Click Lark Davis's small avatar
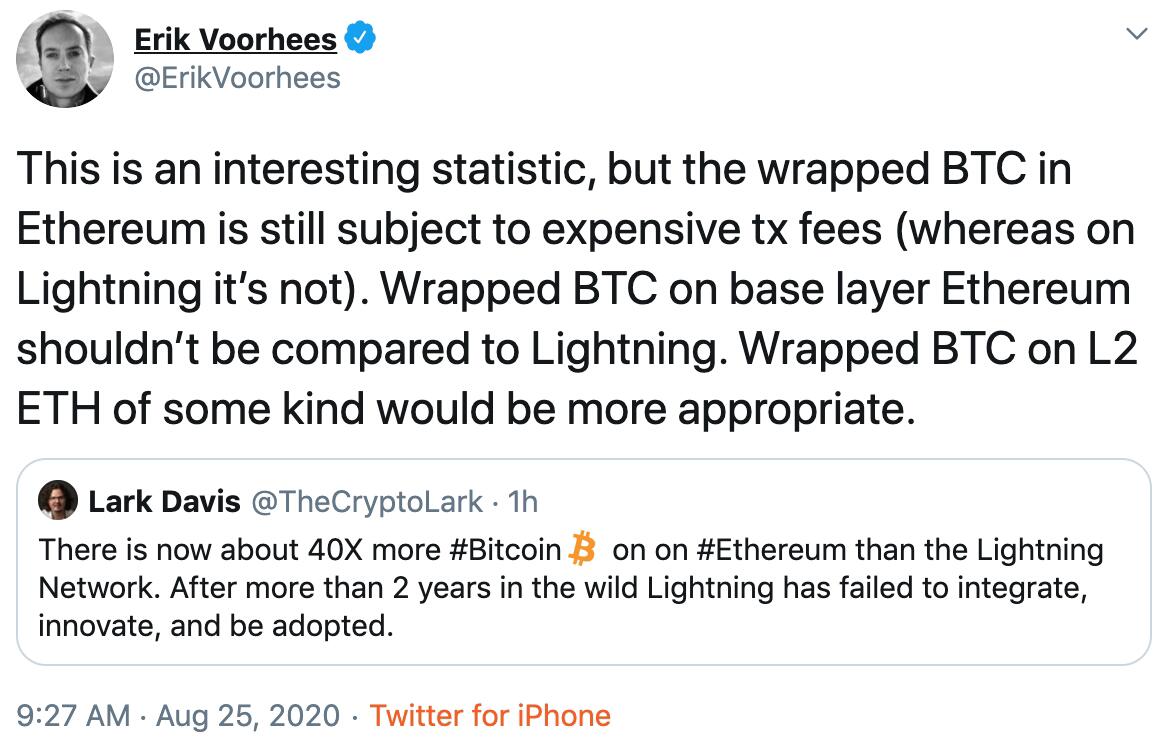The height and width of the screenshot is (756, 1174). click(x=58, y=500)
